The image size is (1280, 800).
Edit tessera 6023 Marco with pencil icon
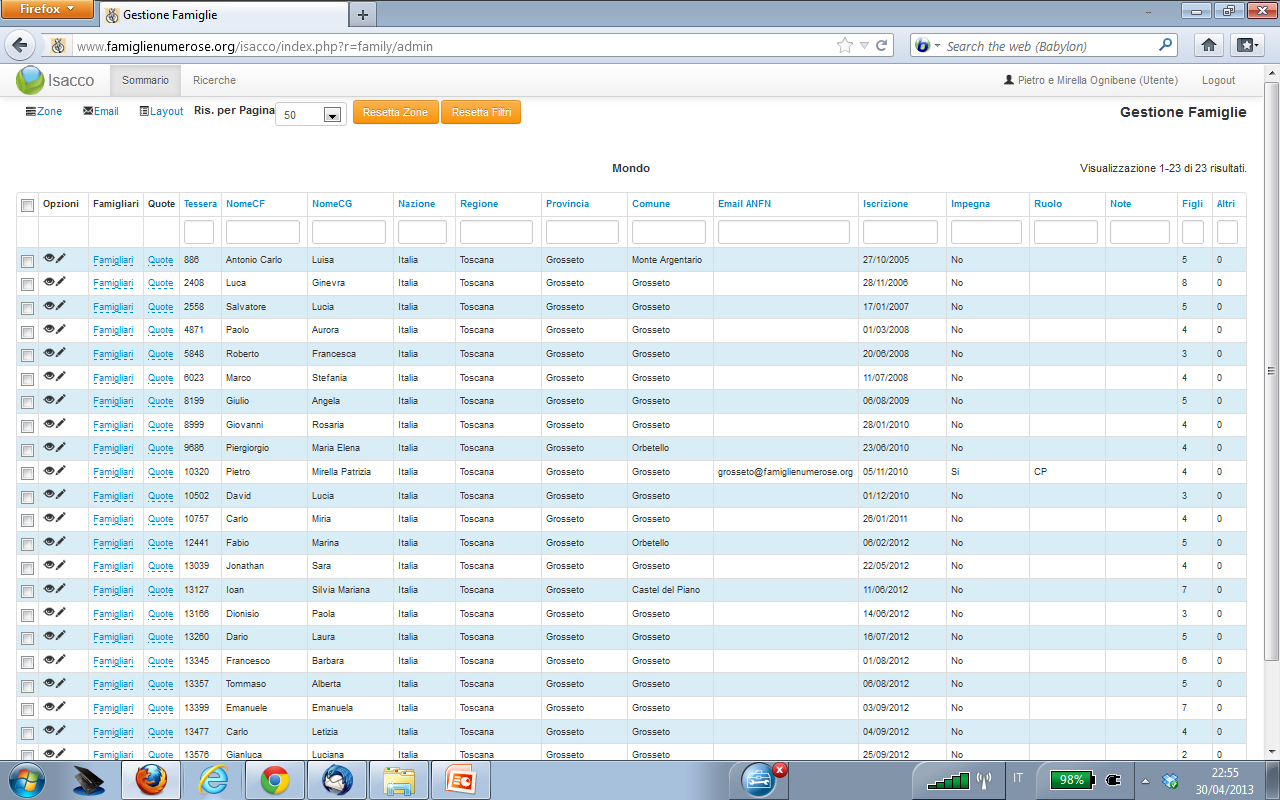pos(61,376)
